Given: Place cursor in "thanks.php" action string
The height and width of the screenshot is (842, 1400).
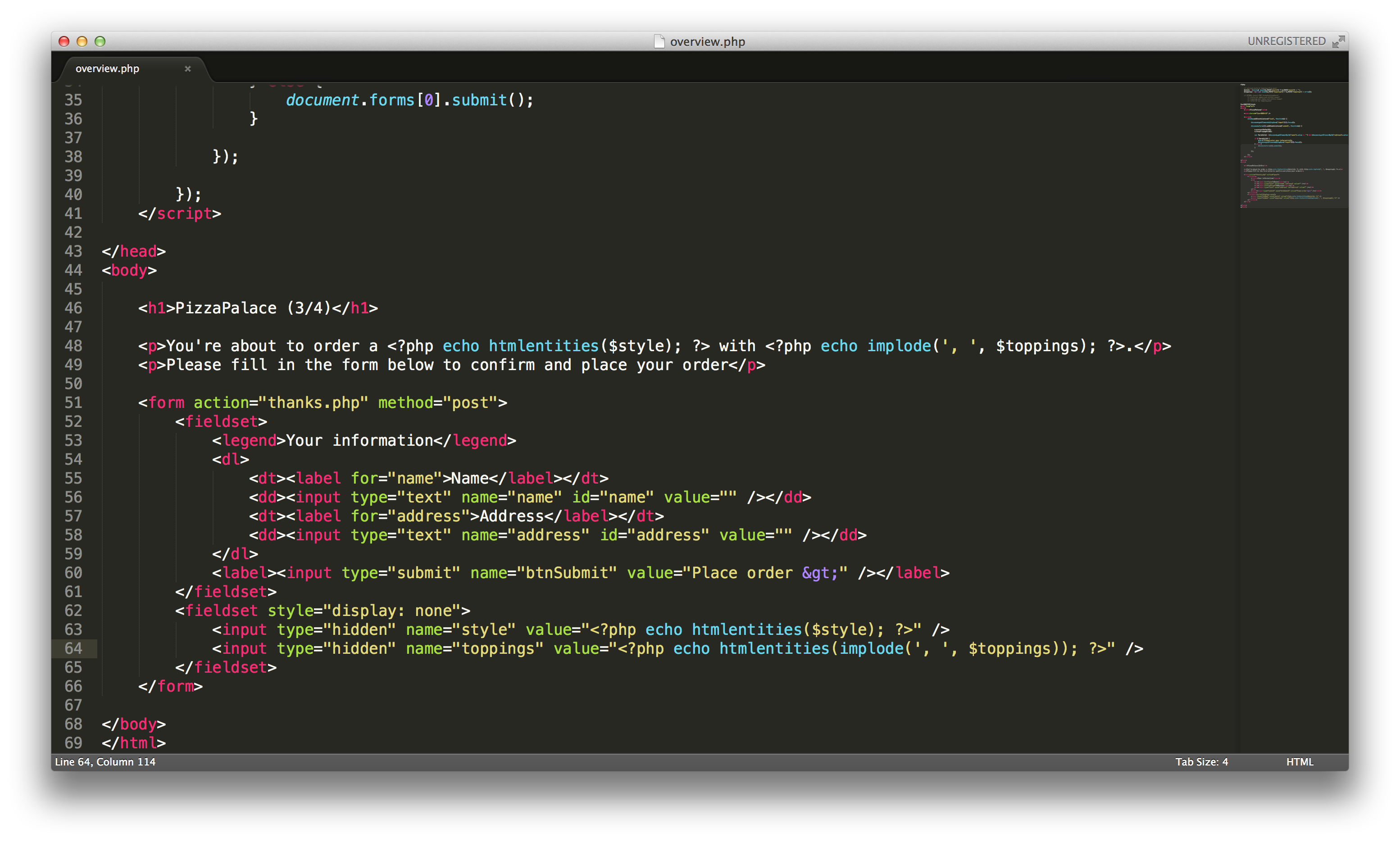Looking at the screenshot, I should pyautogui.click(x=313, y=402).
